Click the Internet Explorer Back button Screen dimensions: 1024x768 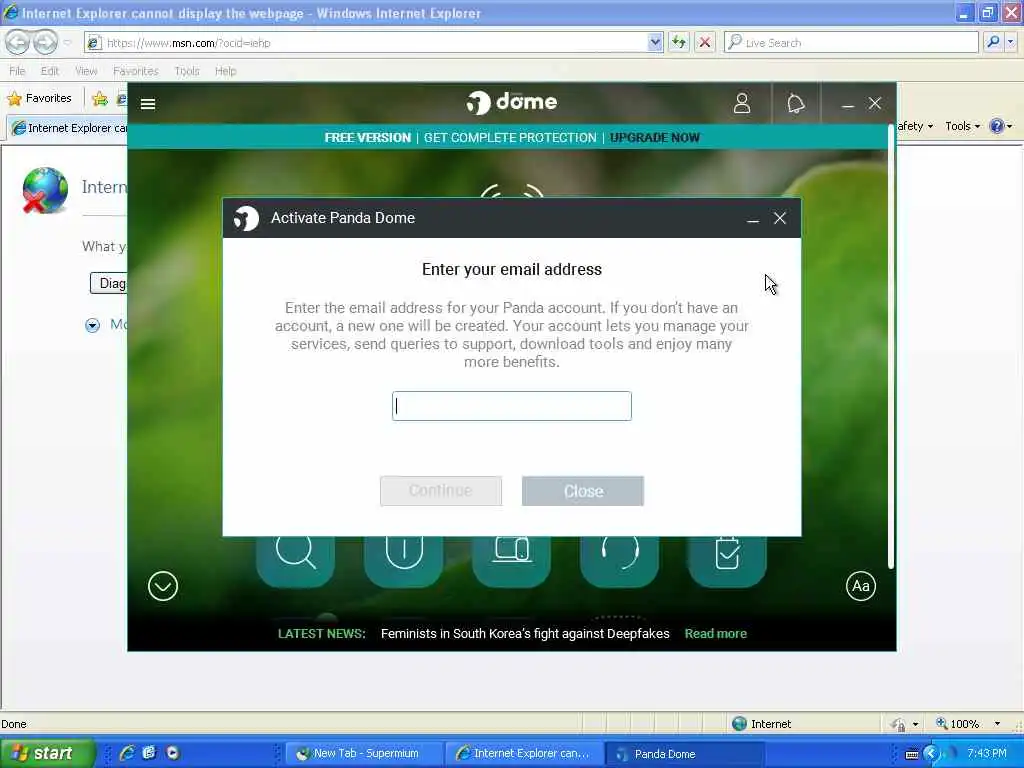point(18,42)
